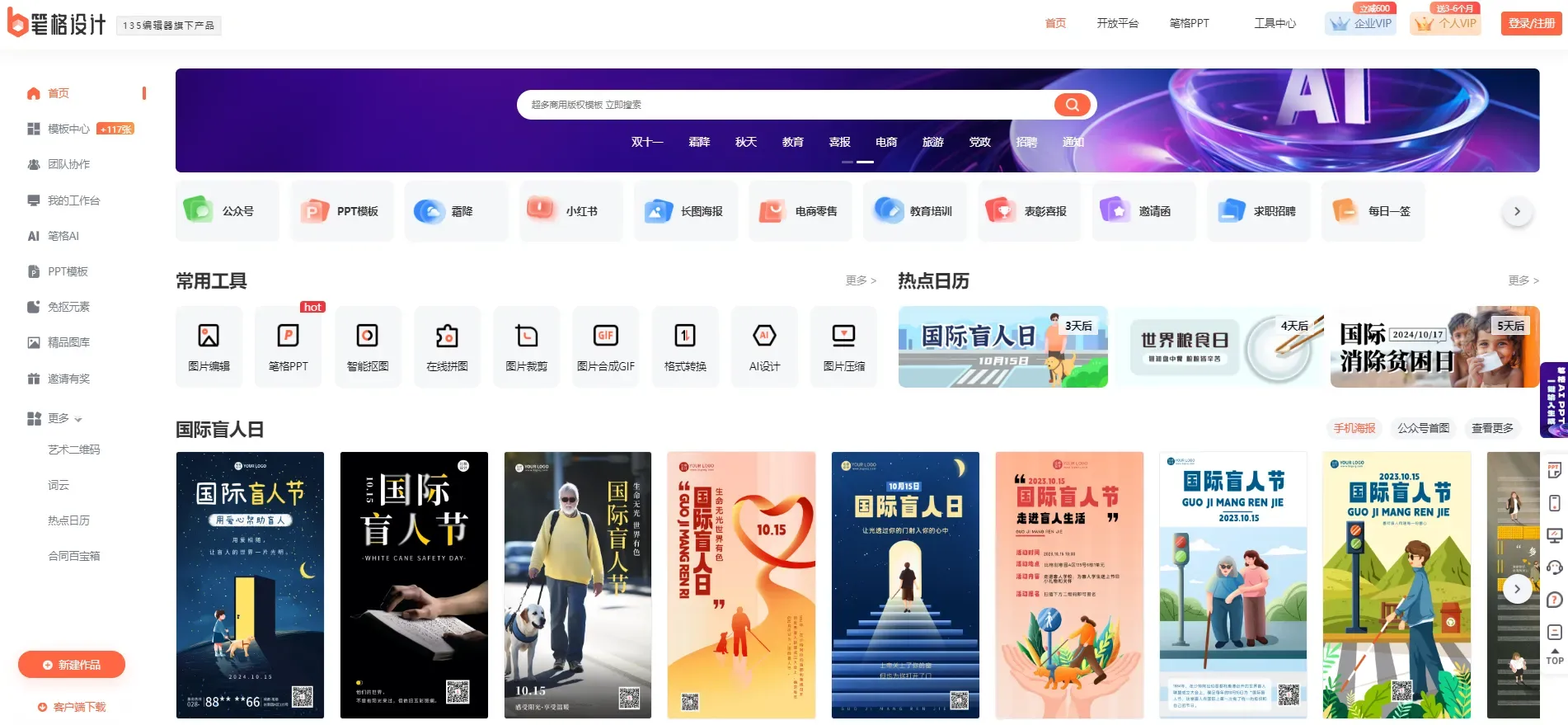Open the 图片合成GIF tool
1568x725 pixels.
coord(605,346)
